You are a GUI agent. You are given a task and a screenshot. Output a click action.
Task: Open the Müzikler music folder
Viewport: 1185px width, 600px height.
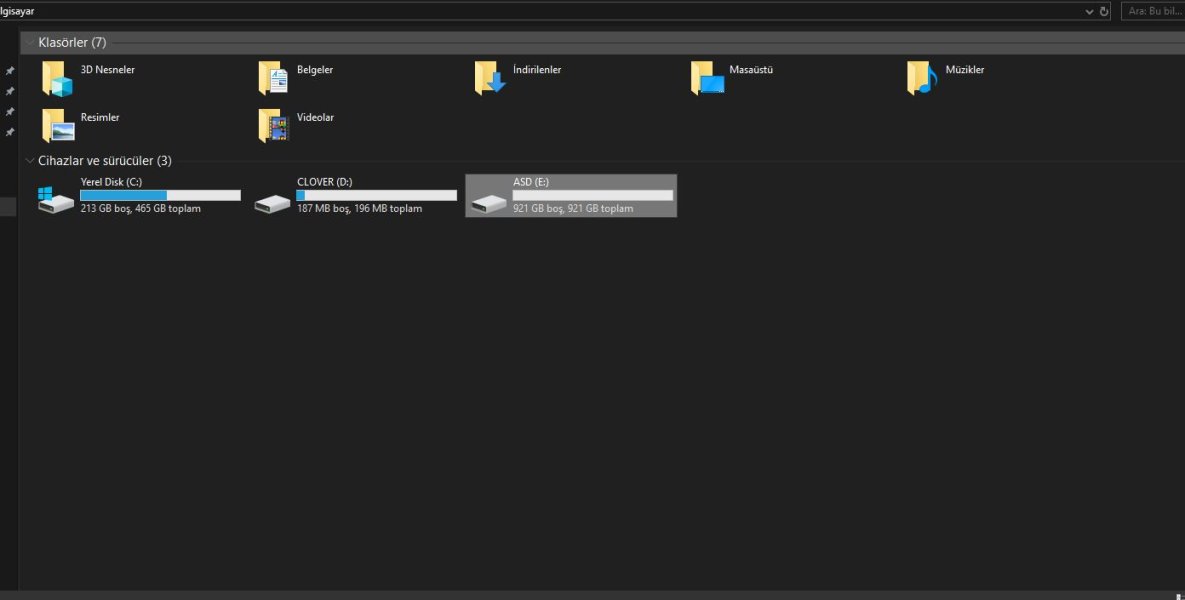pos(922,79)
